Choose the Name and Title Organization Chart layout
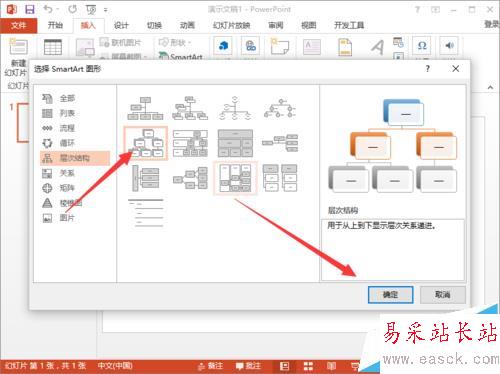 click(190, 108)
